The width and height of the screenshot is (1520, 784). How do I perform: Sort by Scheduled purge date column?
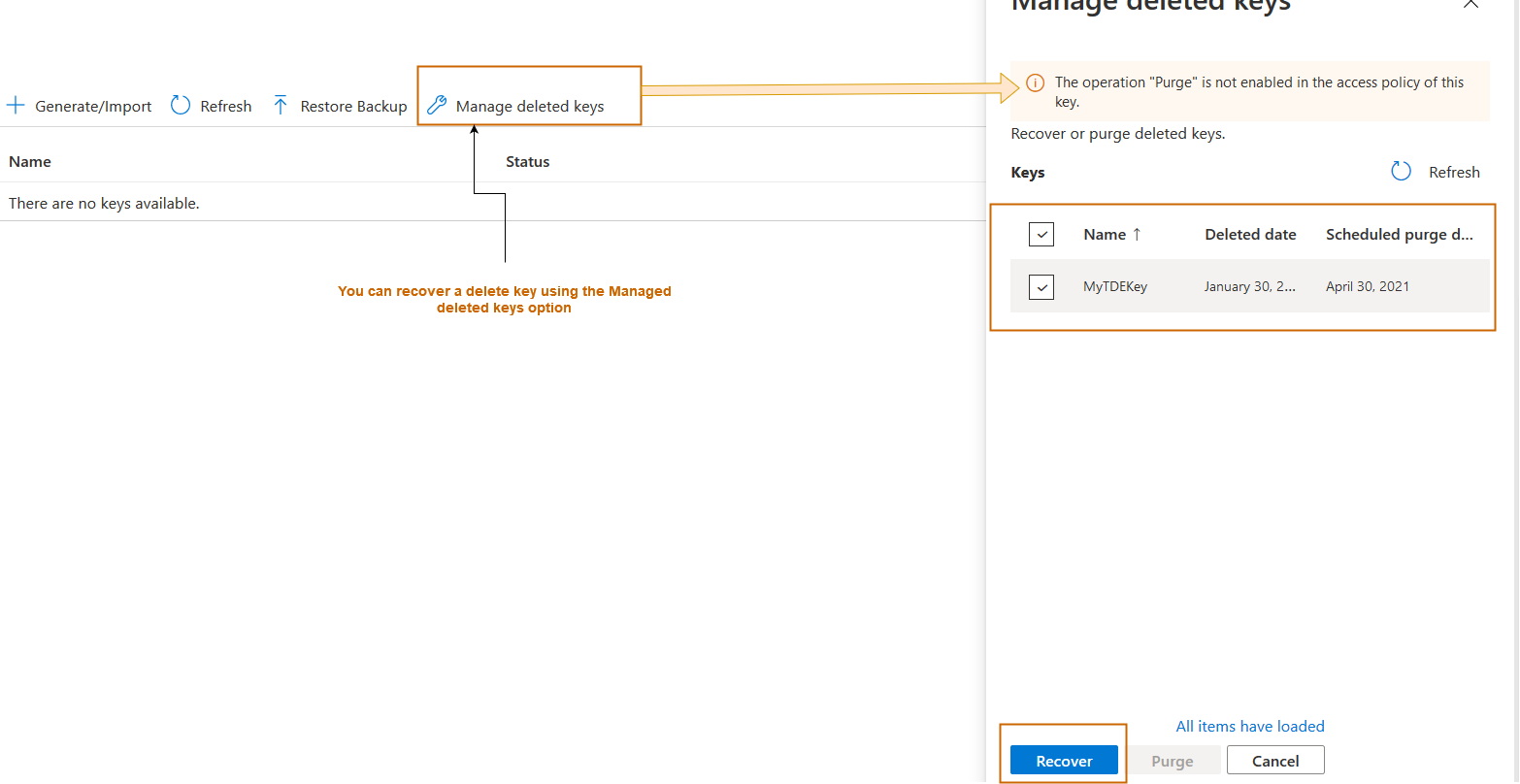point(1399,234)
